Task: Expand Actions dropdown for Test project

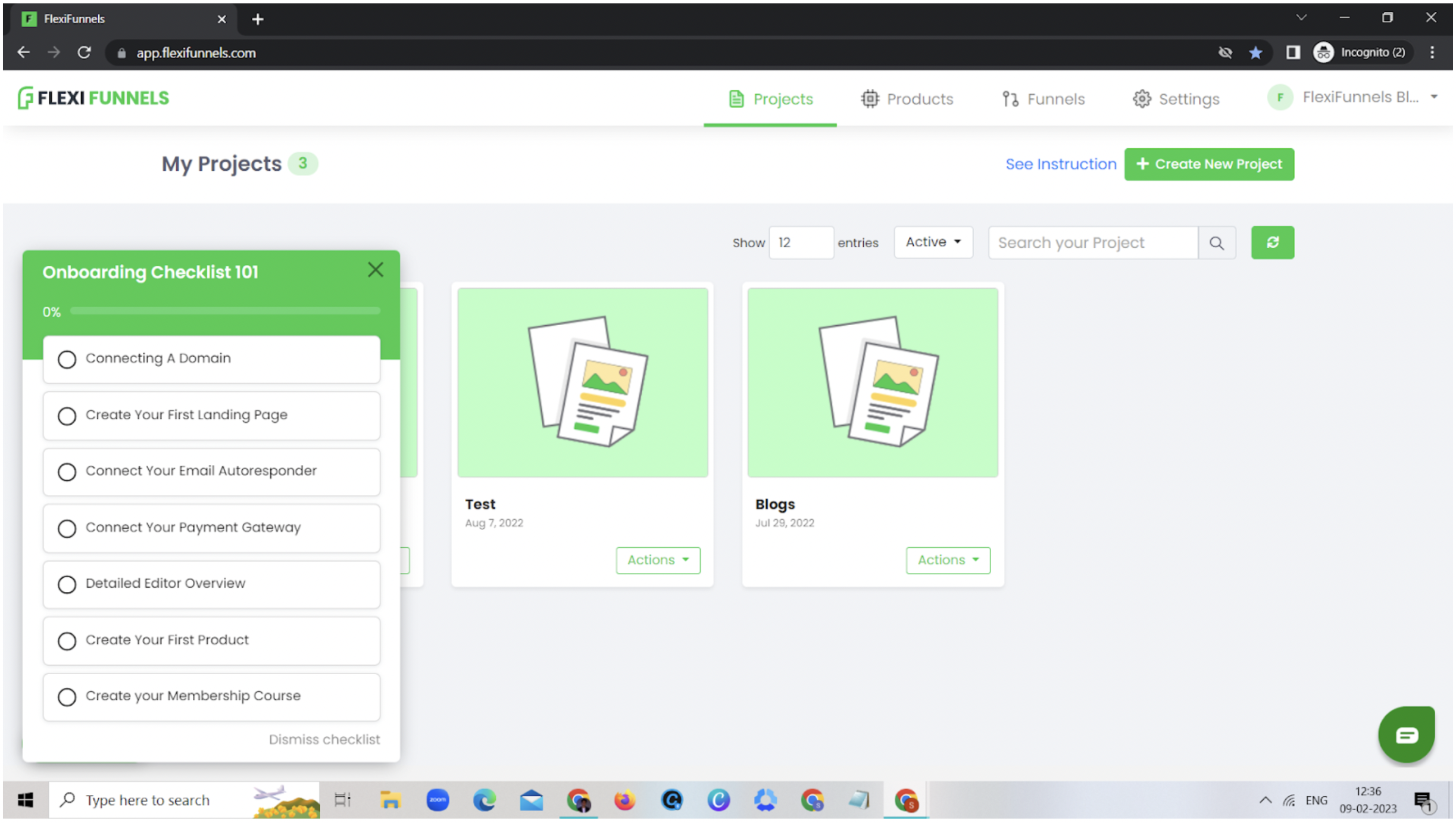Action: tap(657, 560)
